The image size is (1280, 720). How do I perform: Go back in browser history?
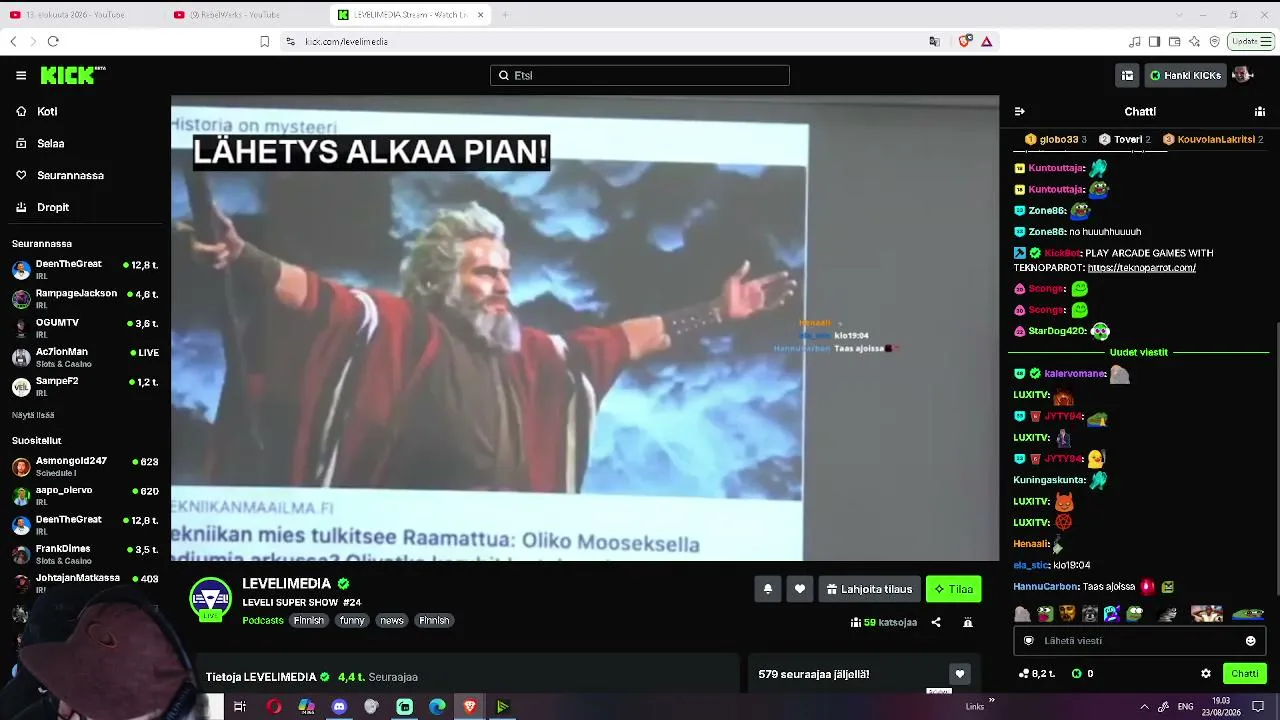coord(13,41)
